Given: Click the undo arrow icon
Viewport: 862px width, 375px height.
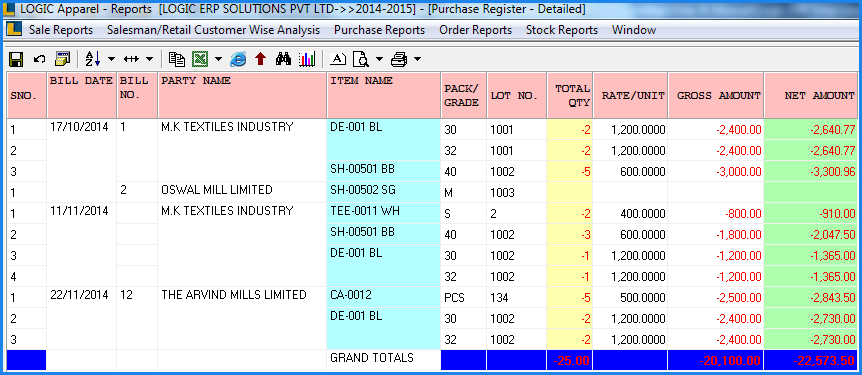Looking at the screenshot, I should pyautogui.click(x=39, y=58).
